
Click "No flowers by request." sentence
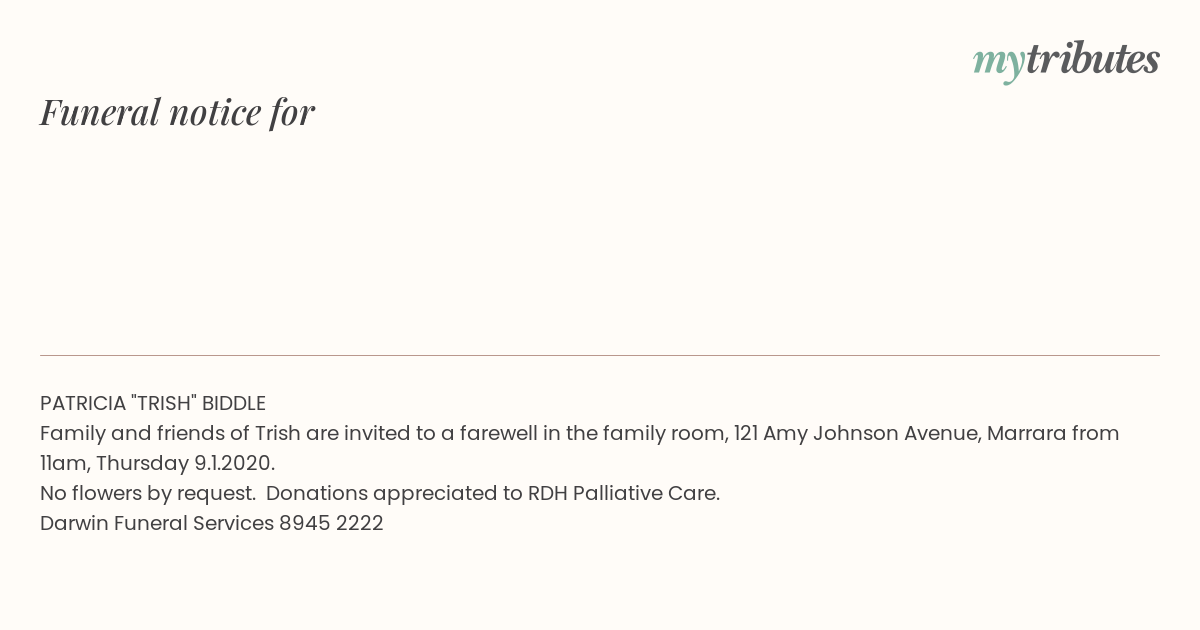pos(148,493)
